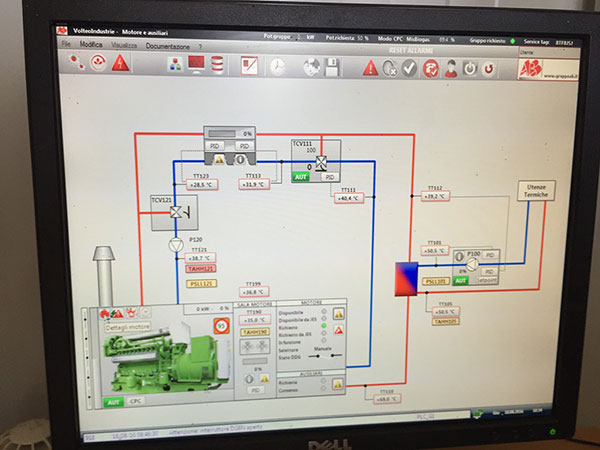Toggle the Richiesto green indicator in Motore panel
Image resolution: width=600 pixels, height=450 pixels.
pyautogui.click(x=322, y=325)
